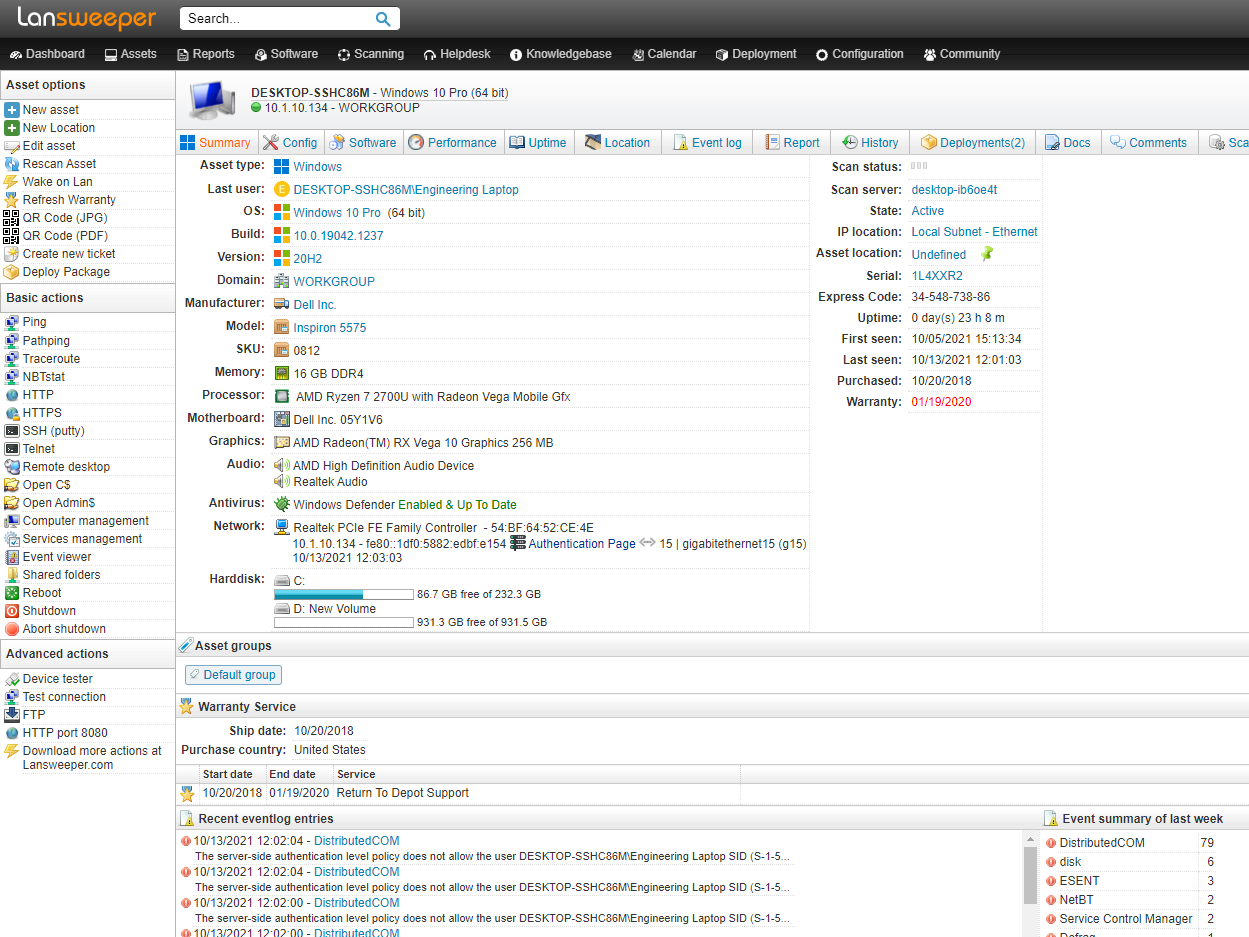Switch to the Event log tab
1249x937 pixels.
707,143
